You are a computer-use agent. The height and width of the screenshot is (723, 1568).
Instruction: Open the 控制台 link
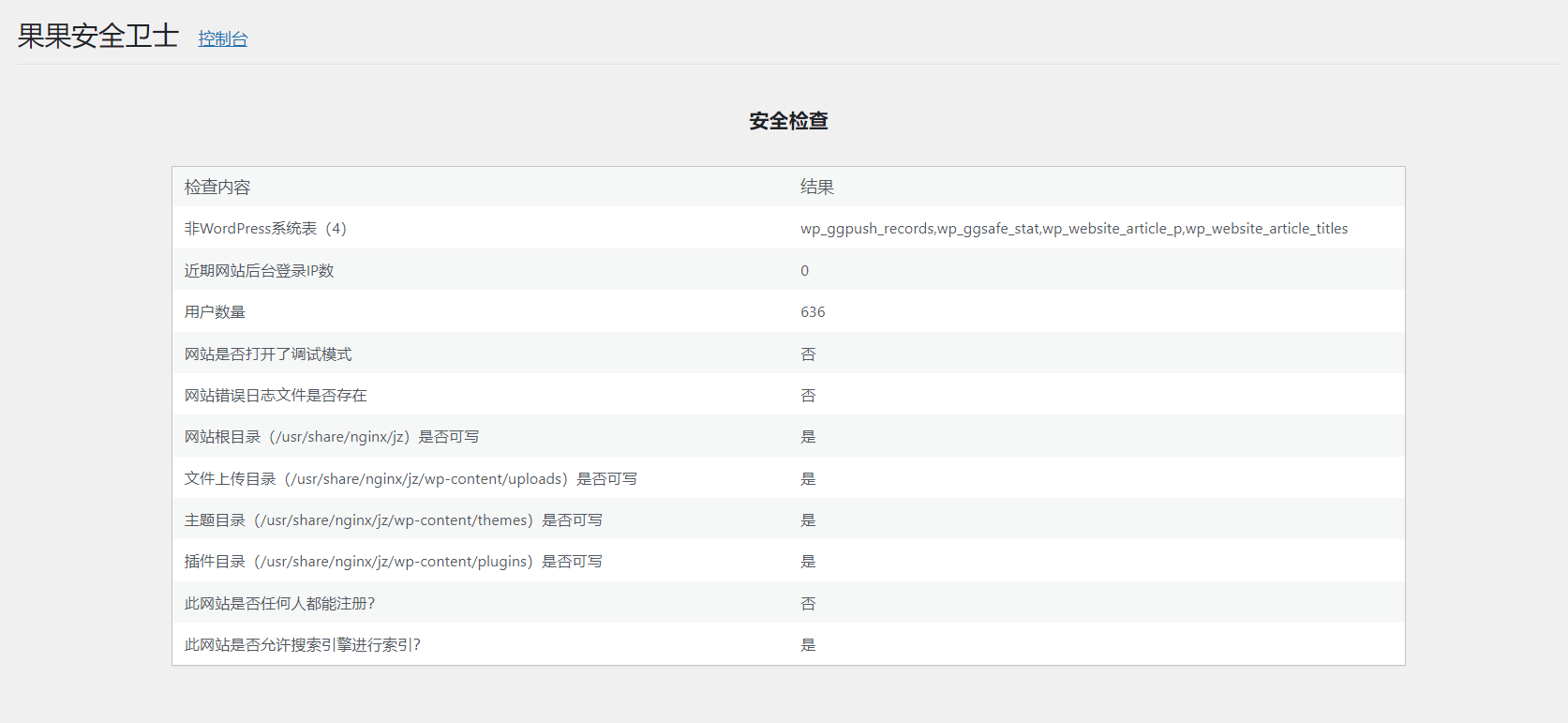point(223,38)
